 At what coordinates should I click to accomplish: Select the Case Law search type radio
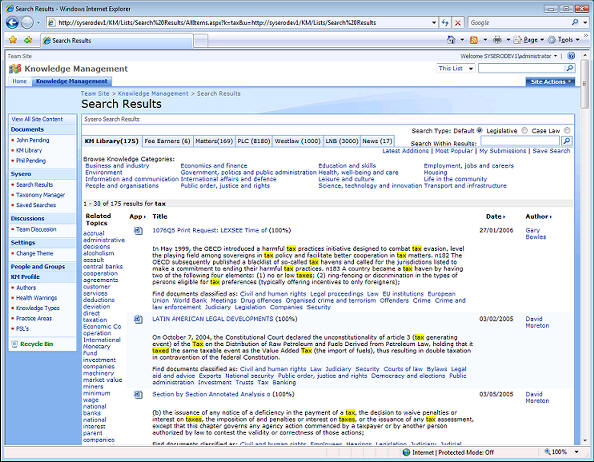tap(567, 130)
